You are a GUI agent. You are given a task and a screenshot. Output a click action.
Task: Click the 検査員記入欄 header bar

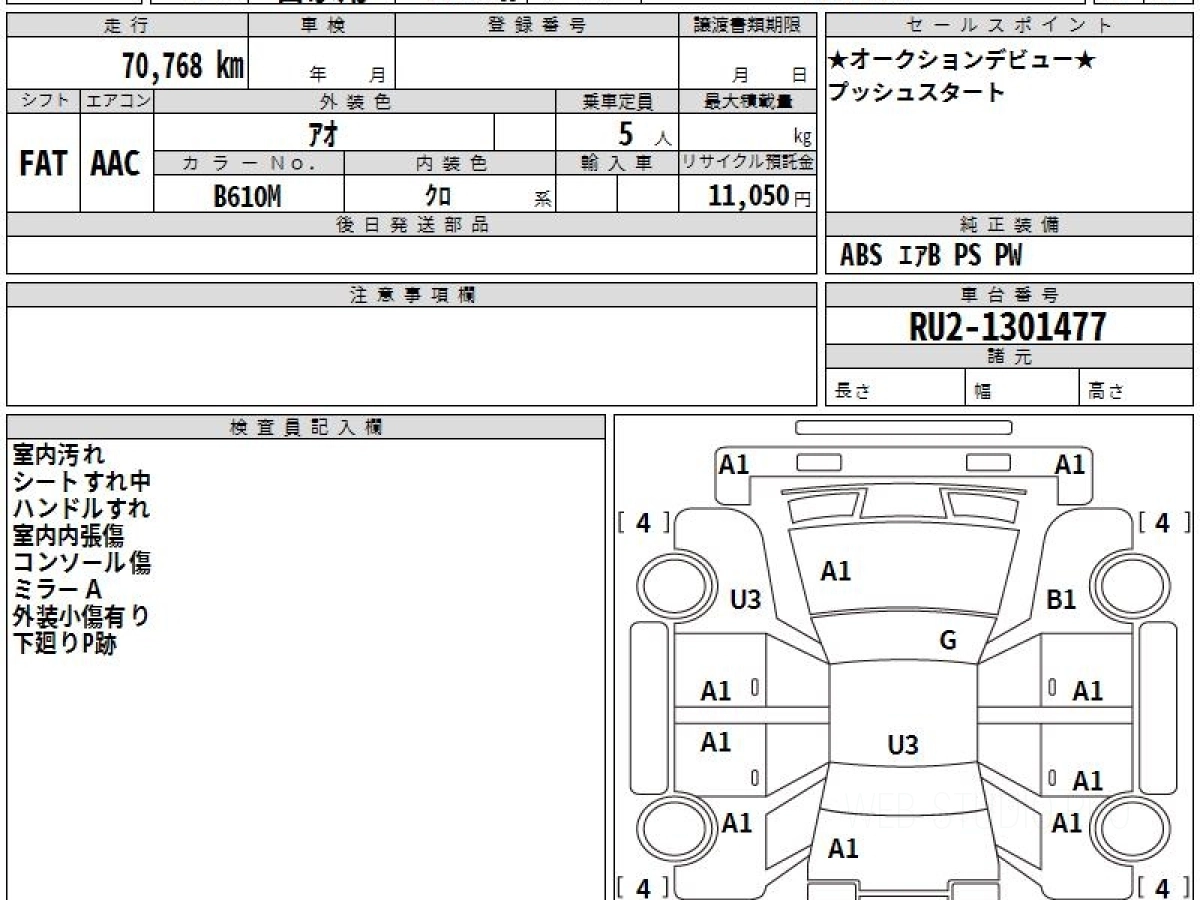[x=306, y=427]
